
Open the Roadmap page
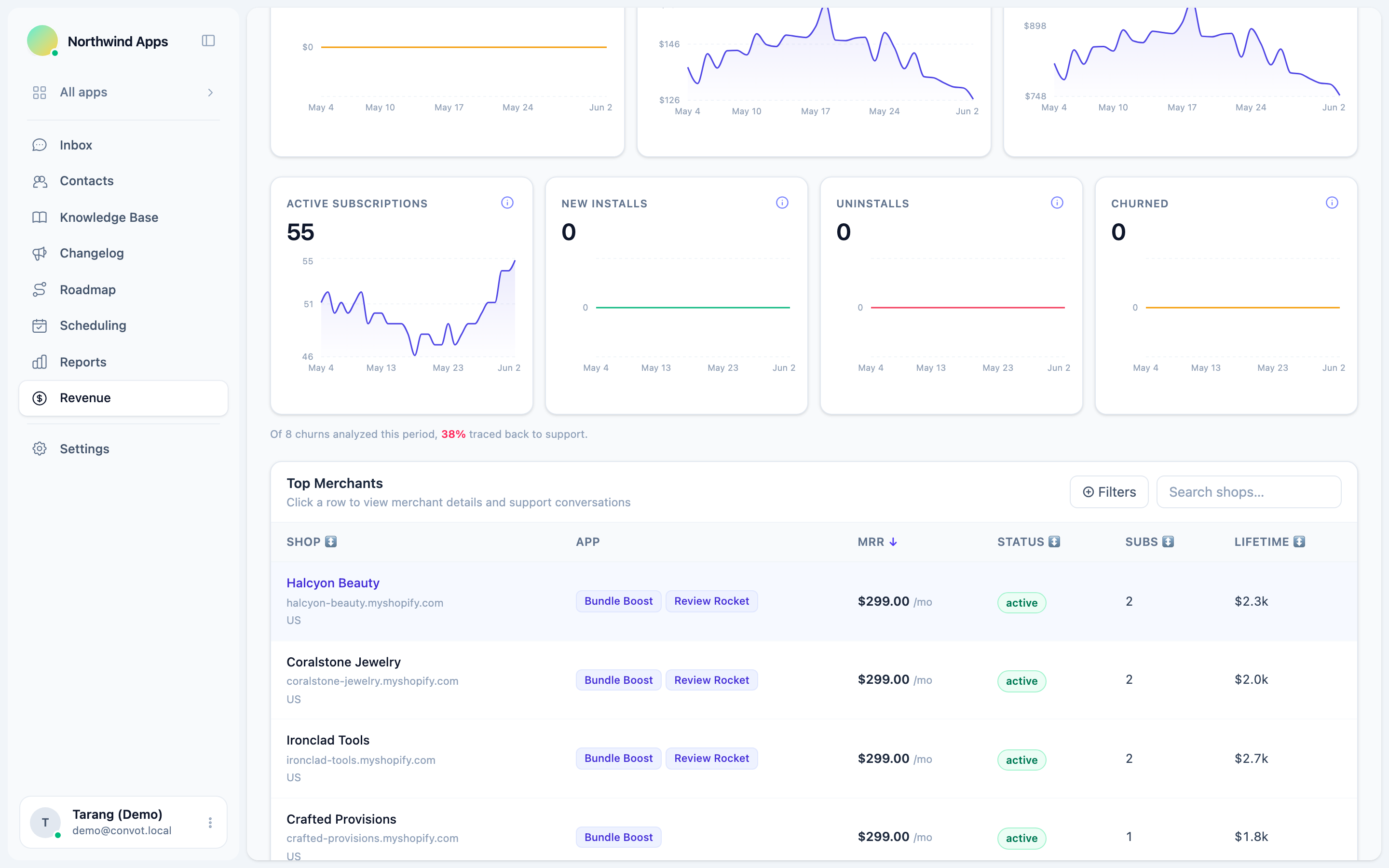(123, 290)
